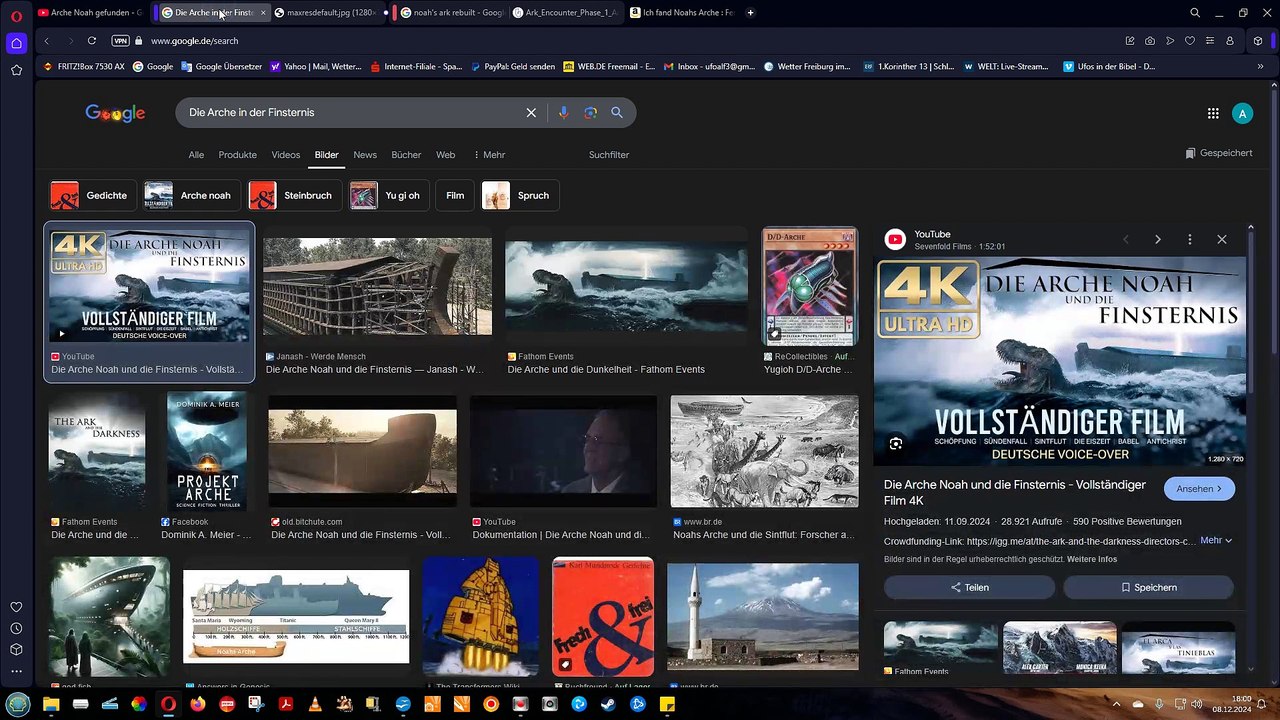Switch to 'noah's ark rebuilt' tab

[x=451, y=13]
